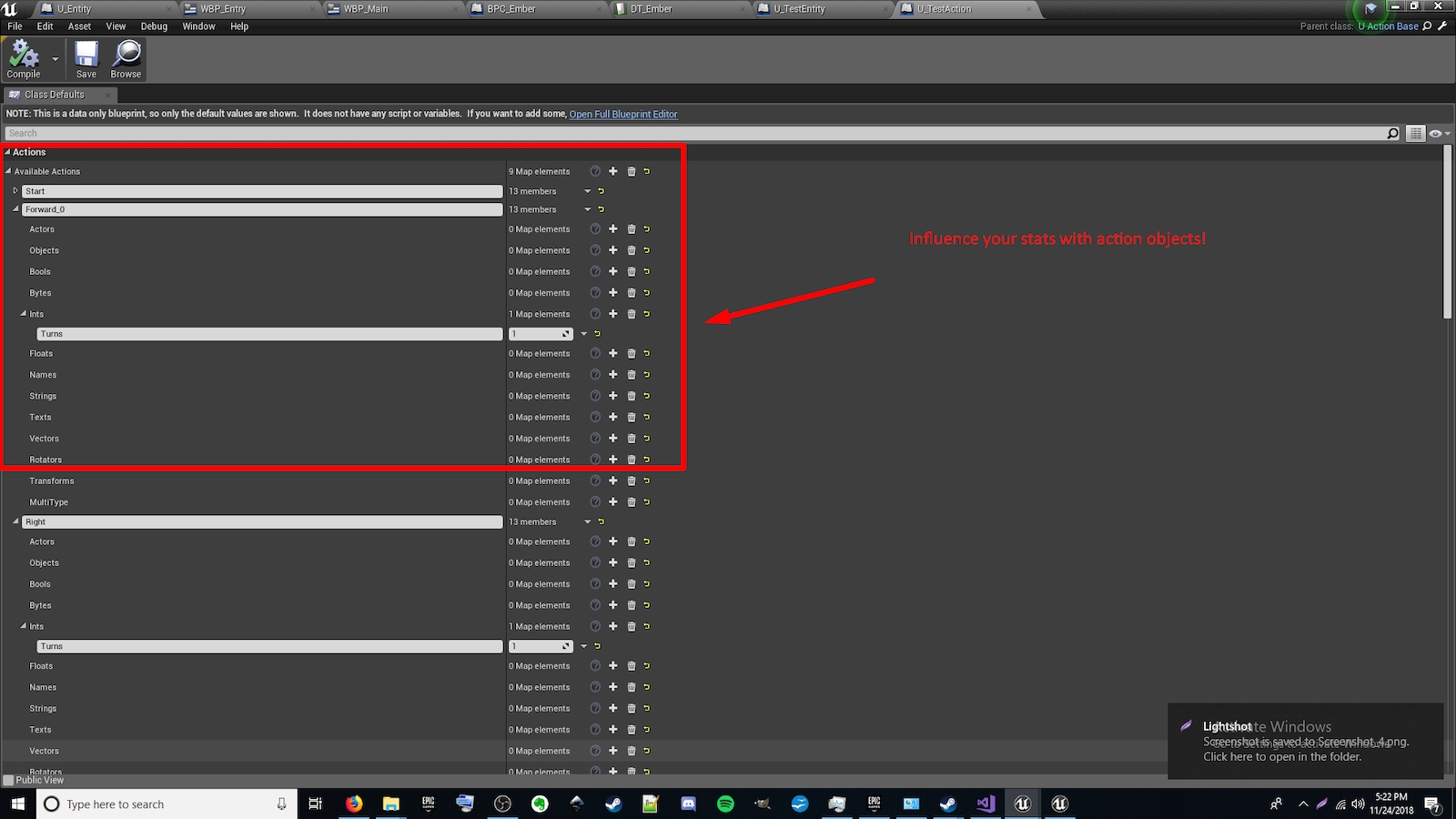1456x819 pixels.
Task: Toggle the property matrix view icon
Action: coord(1415,133)
